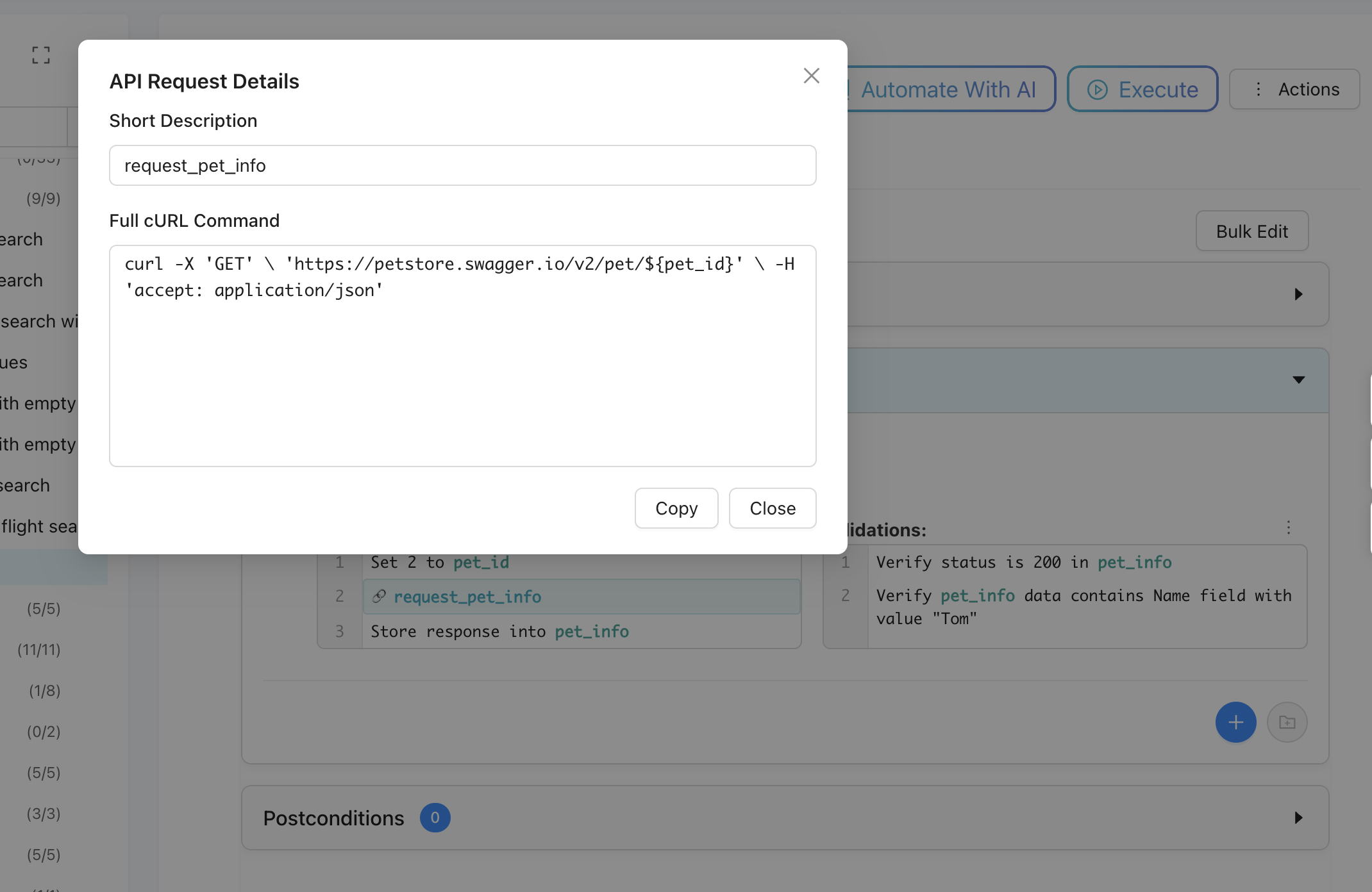The width and height of the screenshot is (1372, 892).
Task: Click Automate With AI button
Action: pos(948,90)
